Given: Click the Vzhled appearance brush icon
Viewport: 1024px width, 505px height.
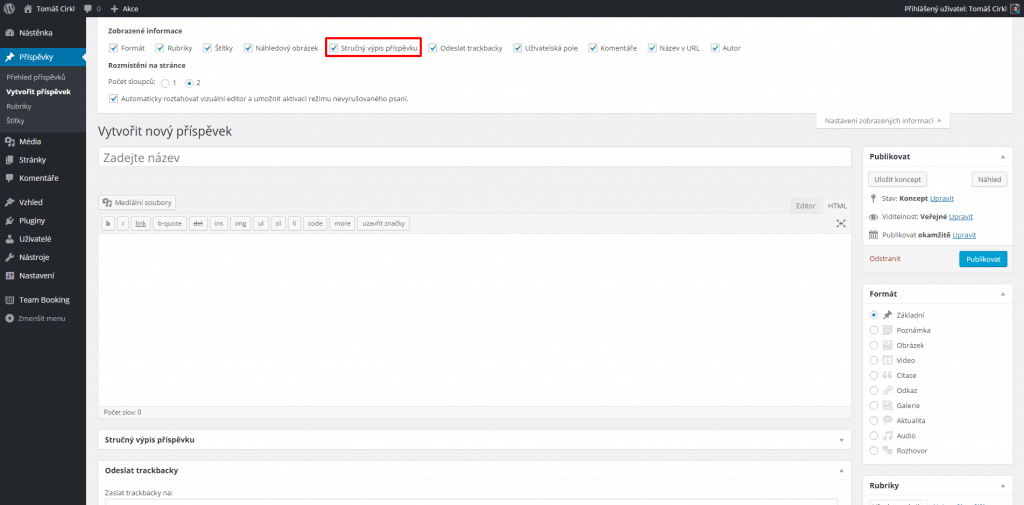Looking at the screenshot, I should (10, 202).
